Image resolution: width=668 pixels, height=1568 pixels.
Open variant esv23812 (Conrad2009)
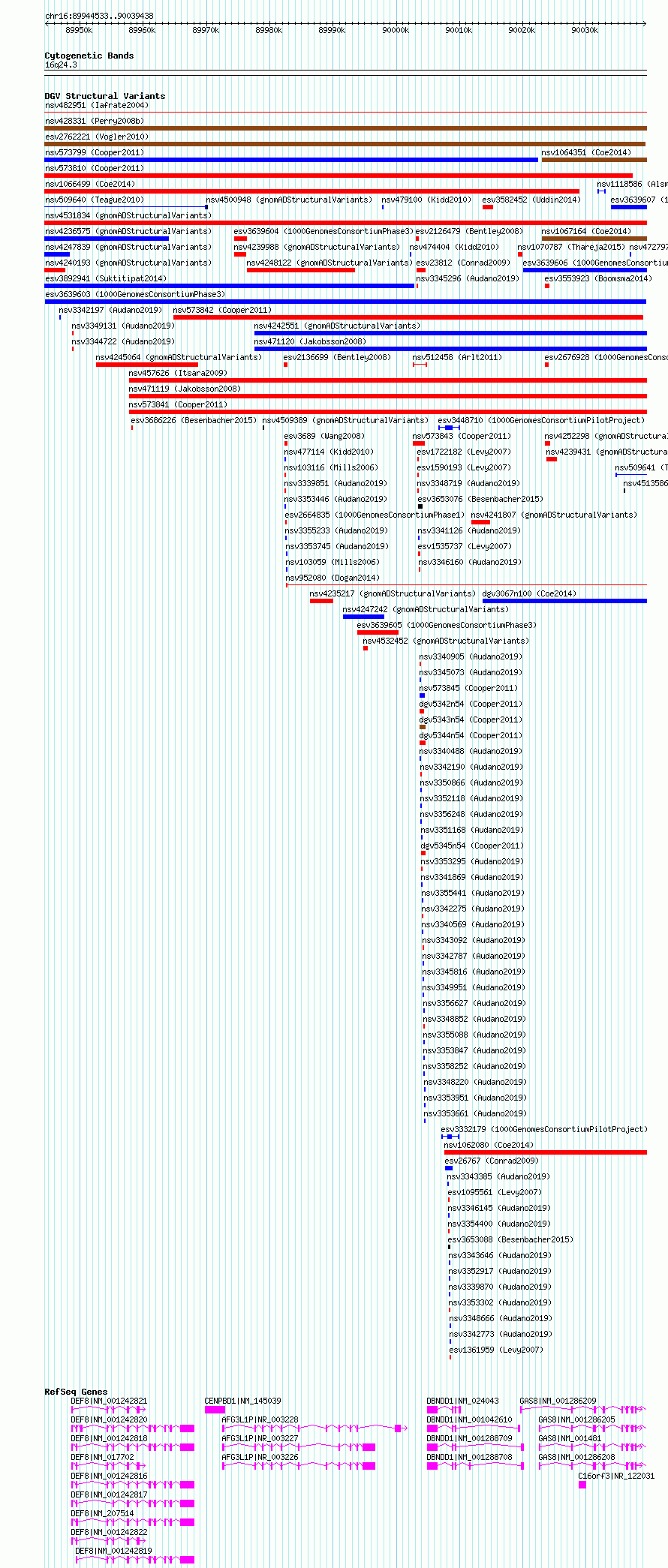[463, 263]
